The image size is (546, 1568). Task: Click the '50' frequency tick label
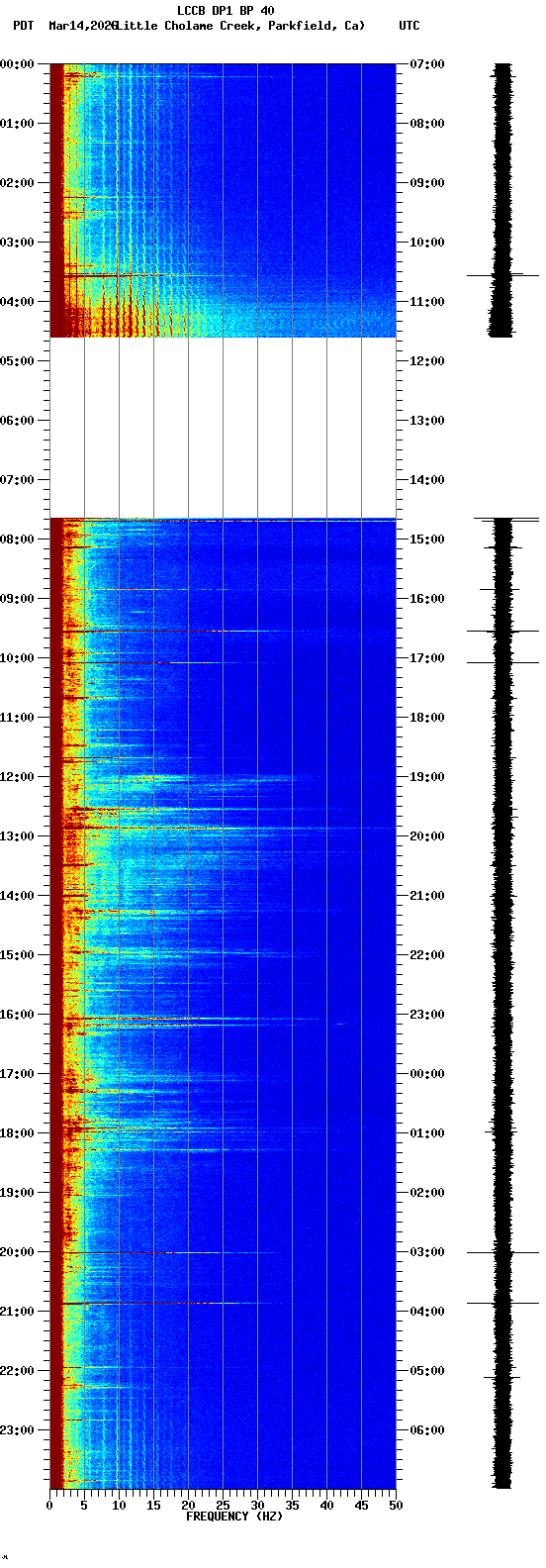pyautogui.click(x=396, y=1506)
